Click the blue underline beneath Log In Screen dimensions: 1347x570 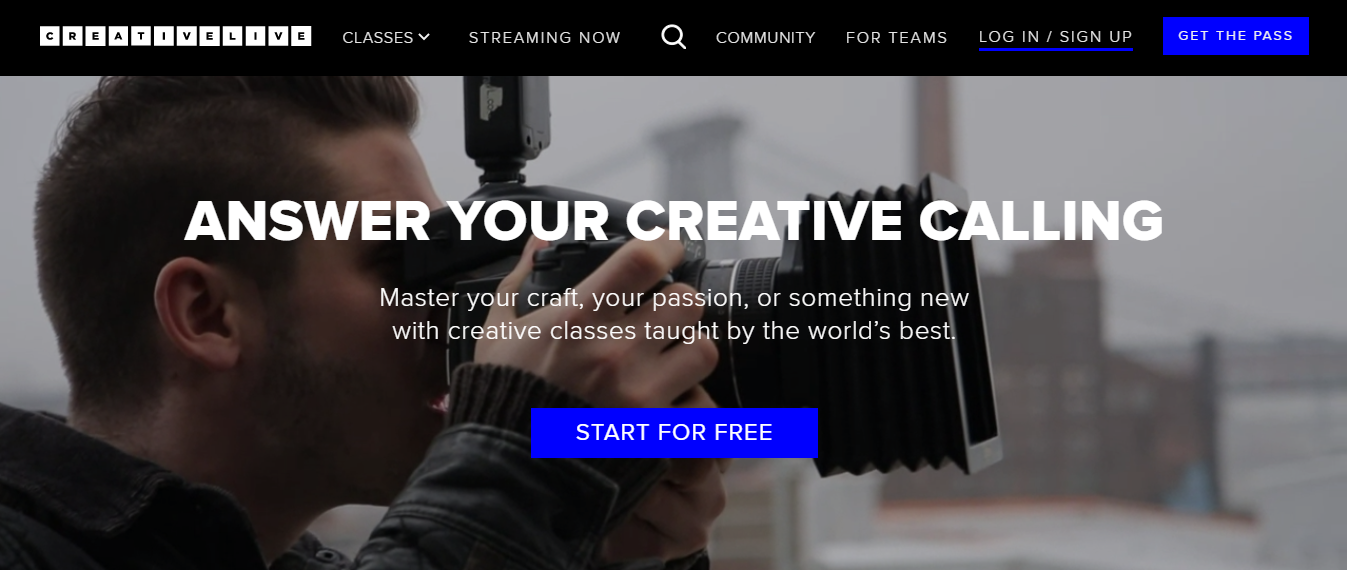(1056, 49)
